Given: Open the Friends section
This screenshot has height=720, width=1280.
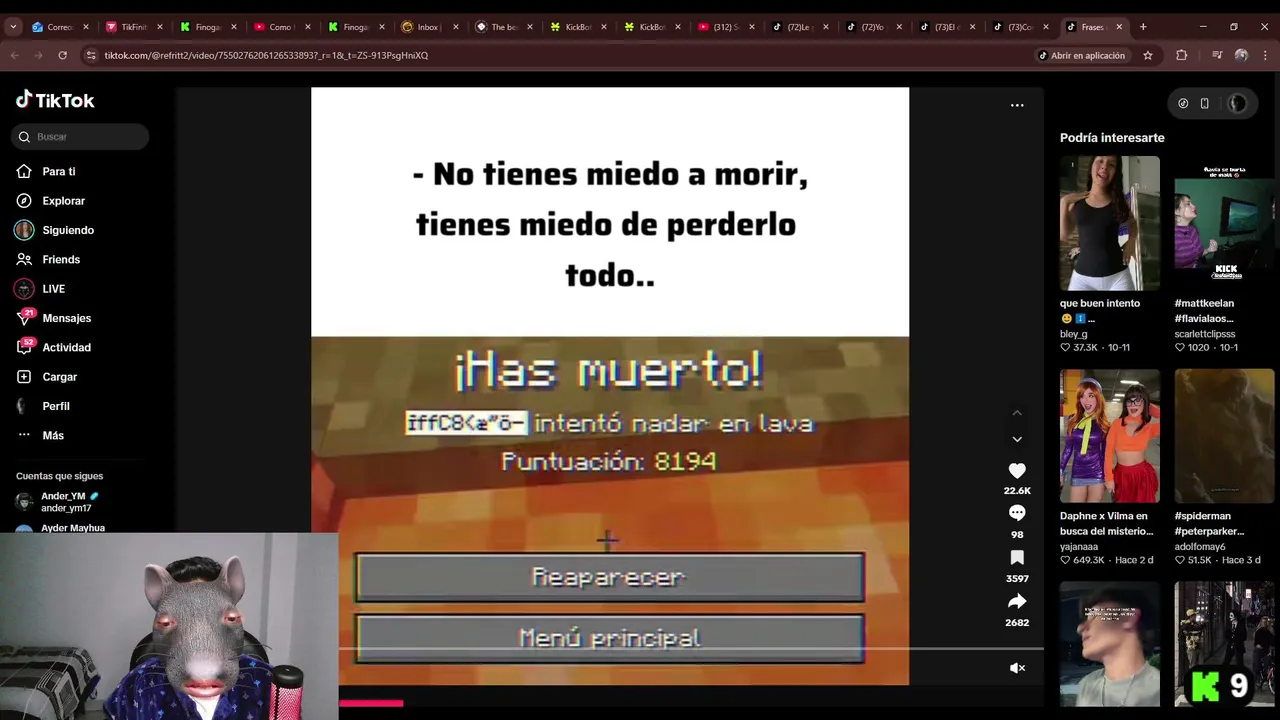Looking at the screenshot, I should [60, 260].
